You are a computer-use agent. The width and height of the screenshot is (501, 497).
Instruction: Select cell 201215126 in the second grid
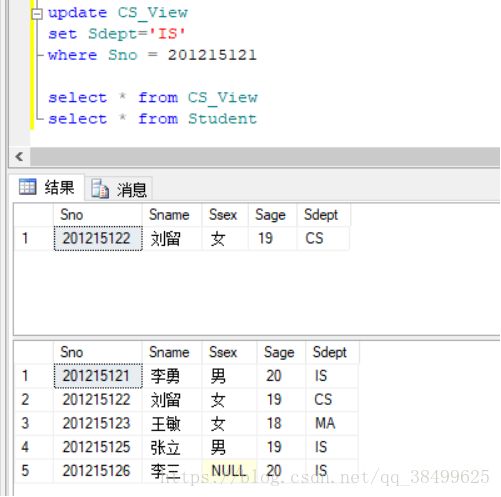[x=98, y=471]
